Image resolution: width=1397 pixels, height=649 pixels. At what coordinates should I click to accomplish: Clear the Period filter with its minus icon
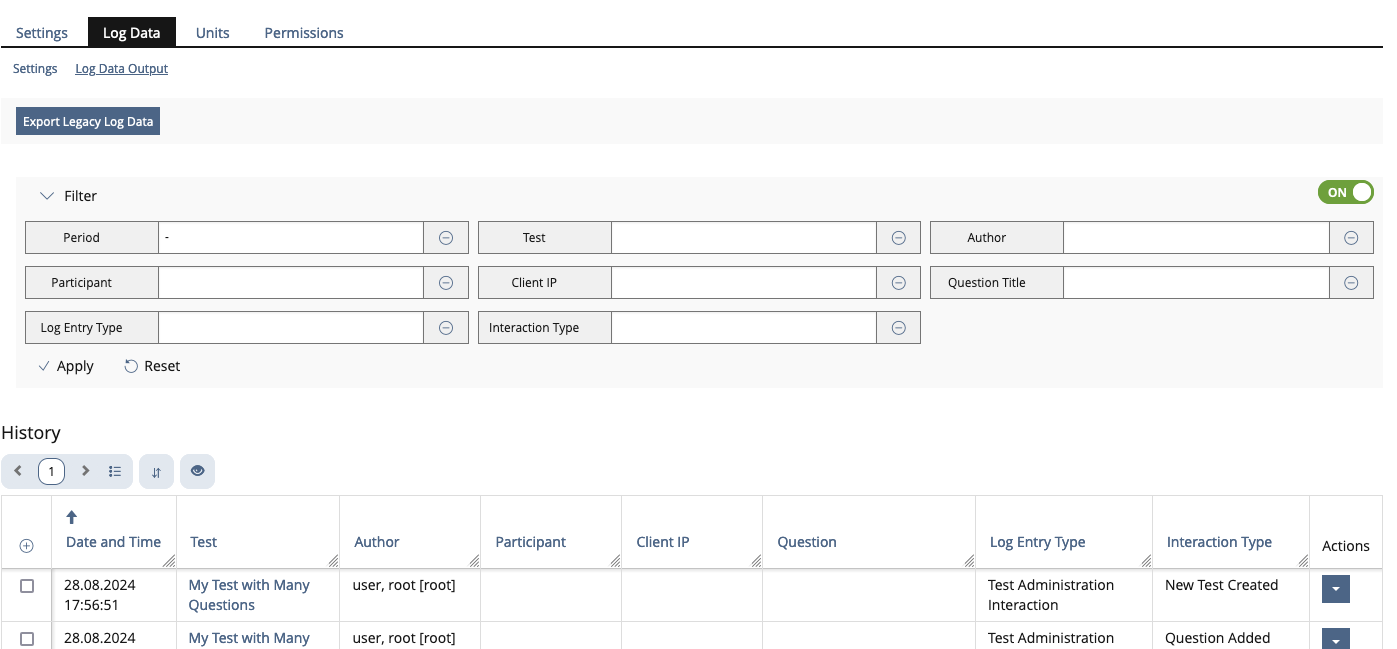pyautogui.click(x=446, y=237)
